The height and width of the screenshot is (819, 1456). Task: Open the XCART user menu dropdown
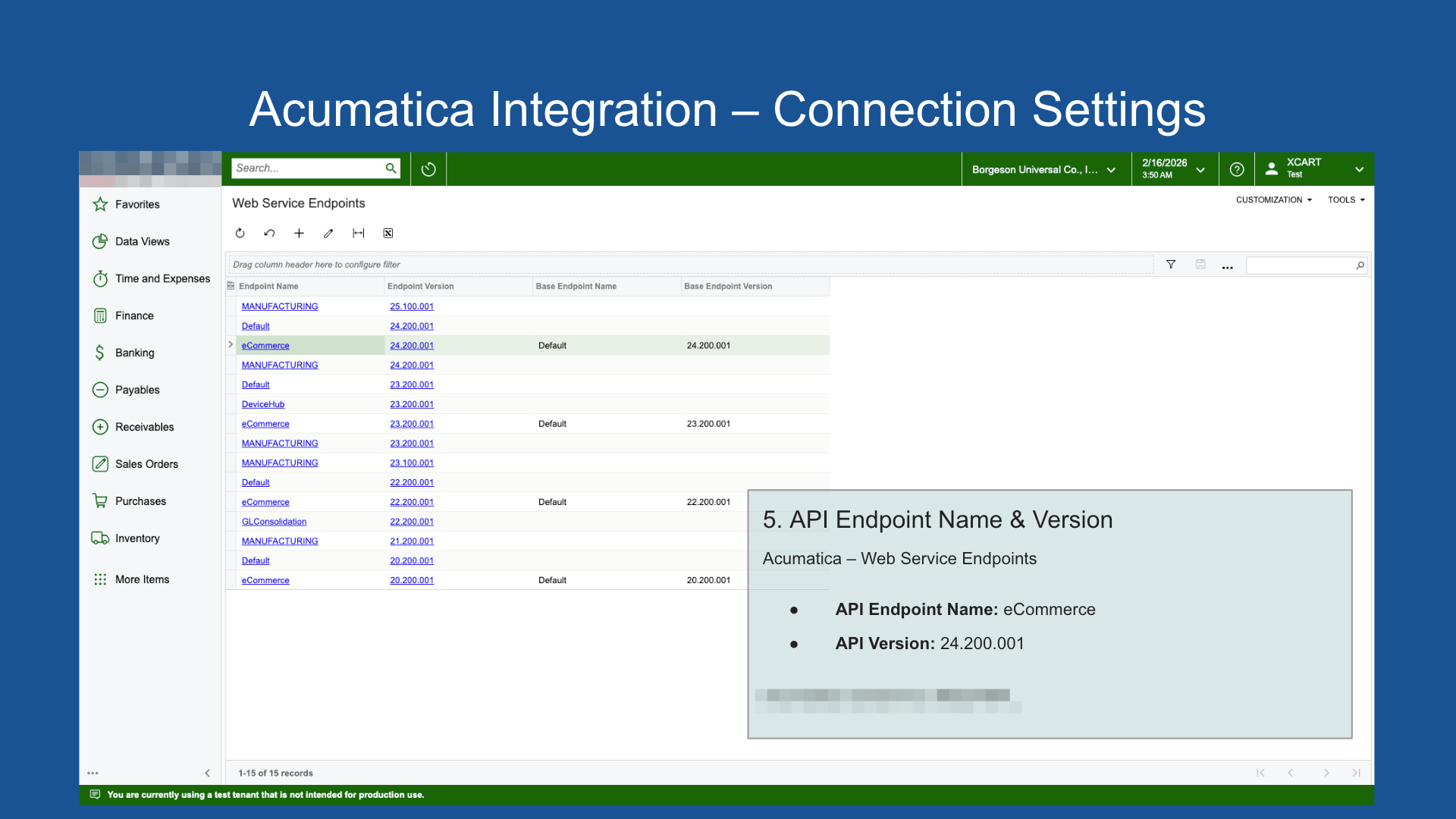(1315, 169)
